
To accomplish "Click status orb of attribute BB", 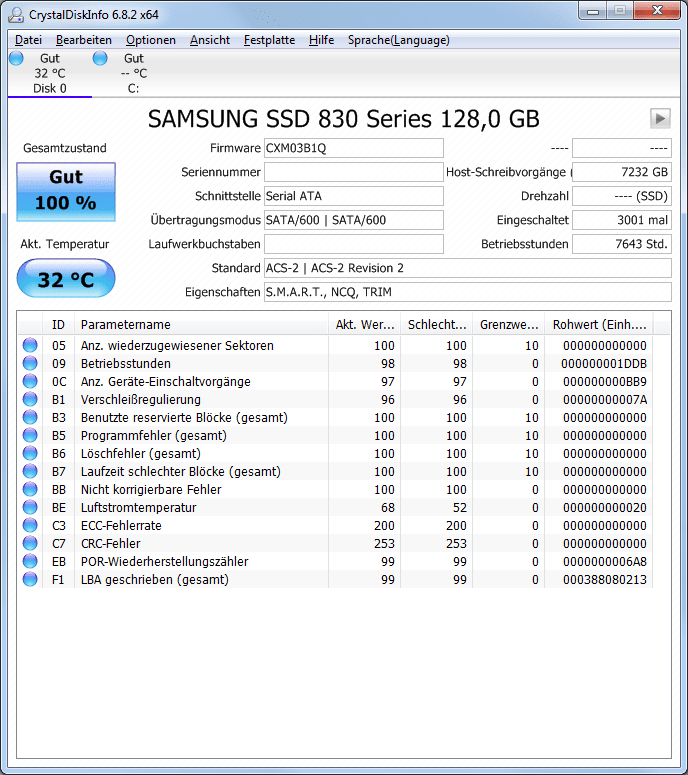I will [x=30, y=489].
